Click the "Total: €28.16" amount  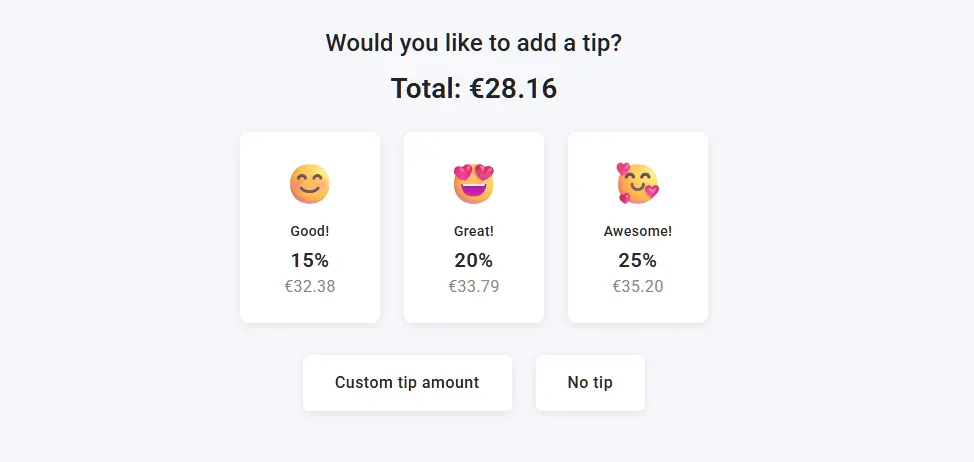(x=474, y=89)
